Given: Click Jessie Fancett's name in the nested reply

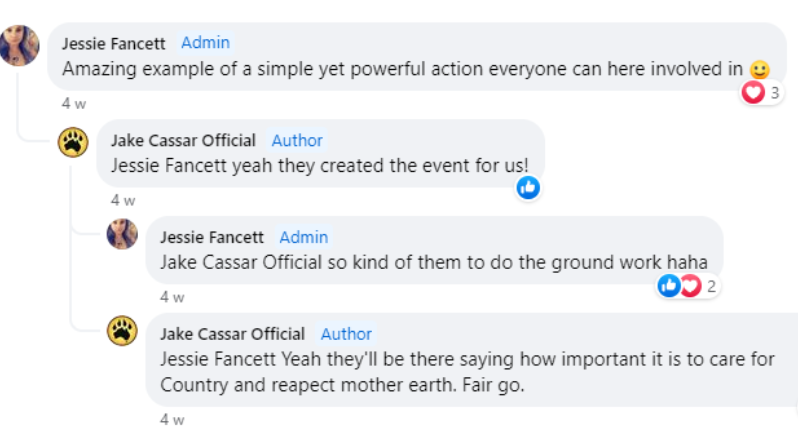Looking at the screenshot, I should (212, 237).
